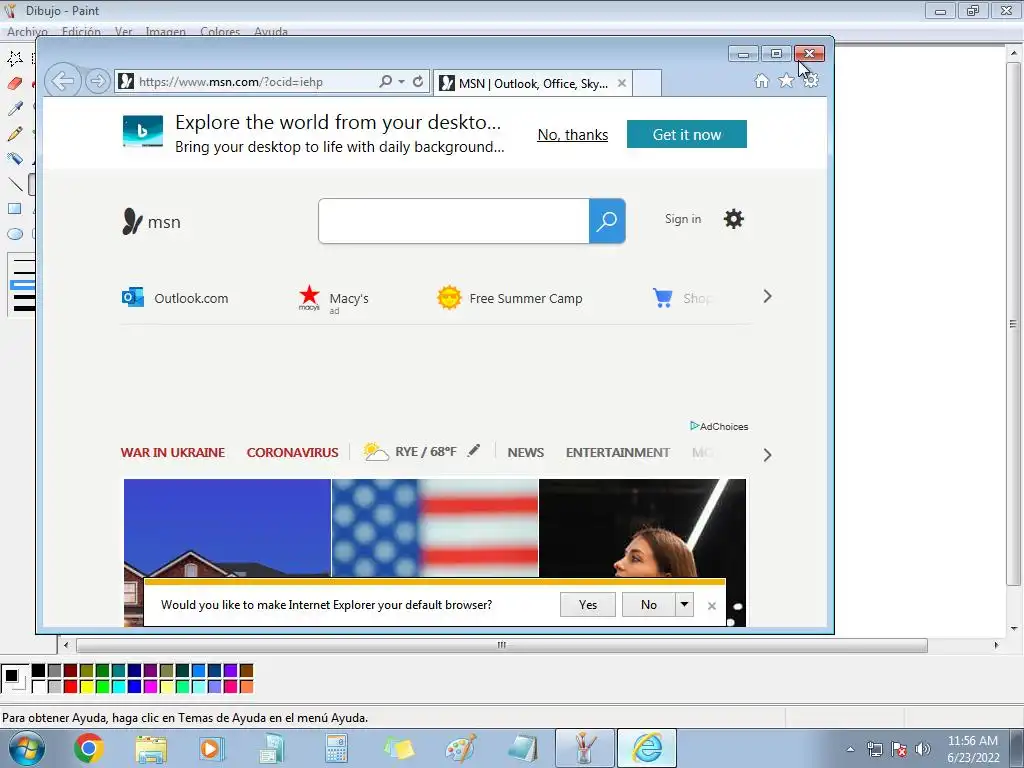Open Internet Explorer Tools gear
This screenshot has height=768, width=1024.
tap(811, 81)
